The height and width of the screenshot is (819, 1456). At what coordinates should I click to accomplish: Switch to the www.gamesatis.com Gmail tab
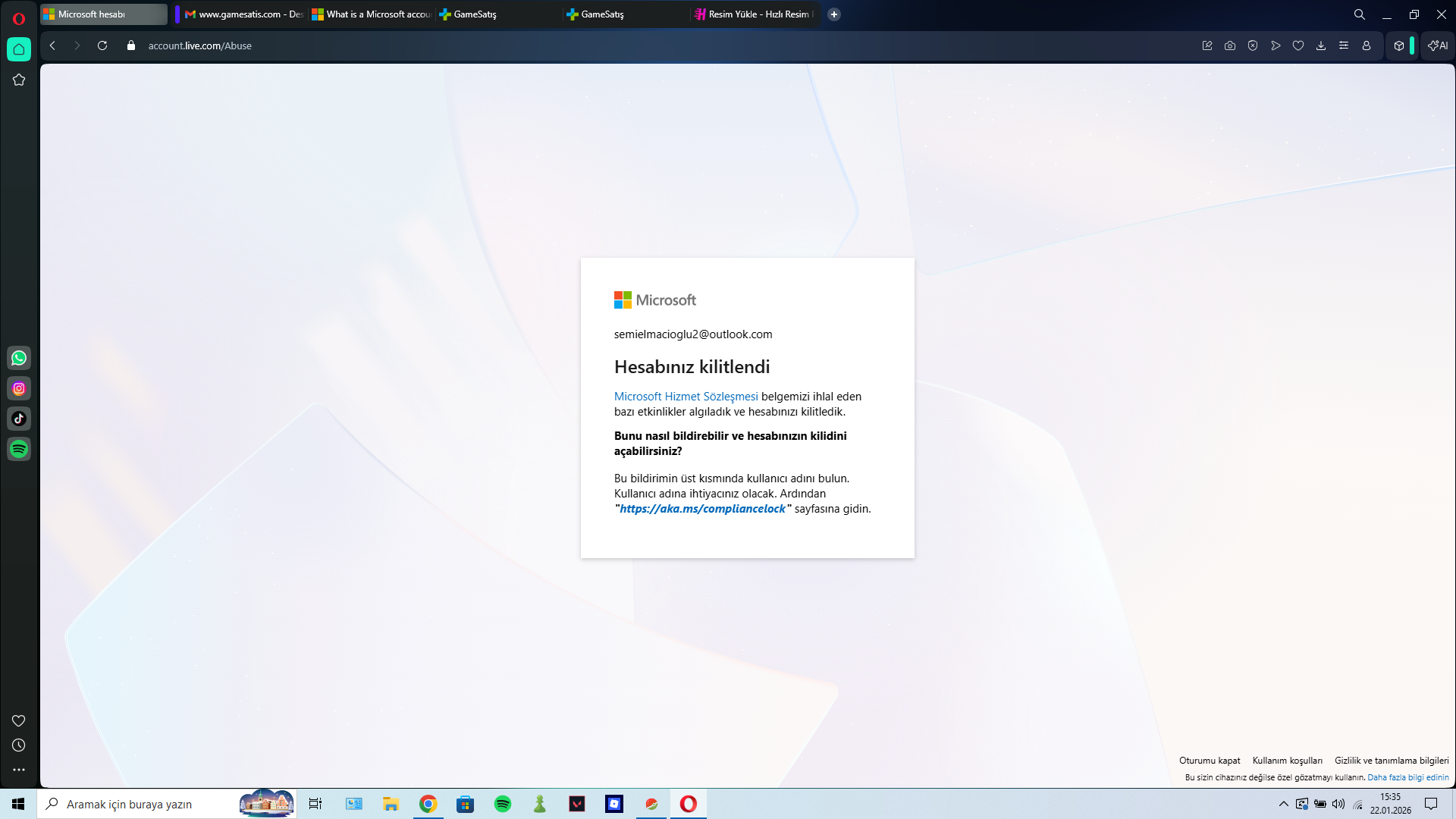(x=243, y=14)
